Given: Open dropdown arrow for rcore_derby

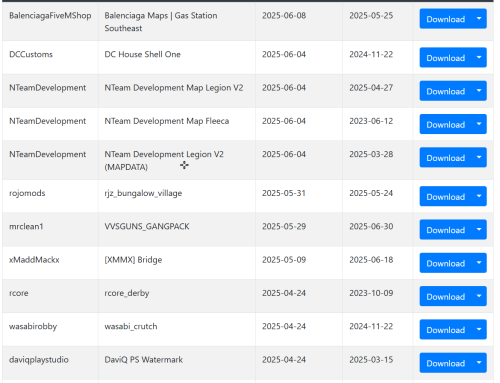Looking at the screenshot, I should (x=479, y=296).
